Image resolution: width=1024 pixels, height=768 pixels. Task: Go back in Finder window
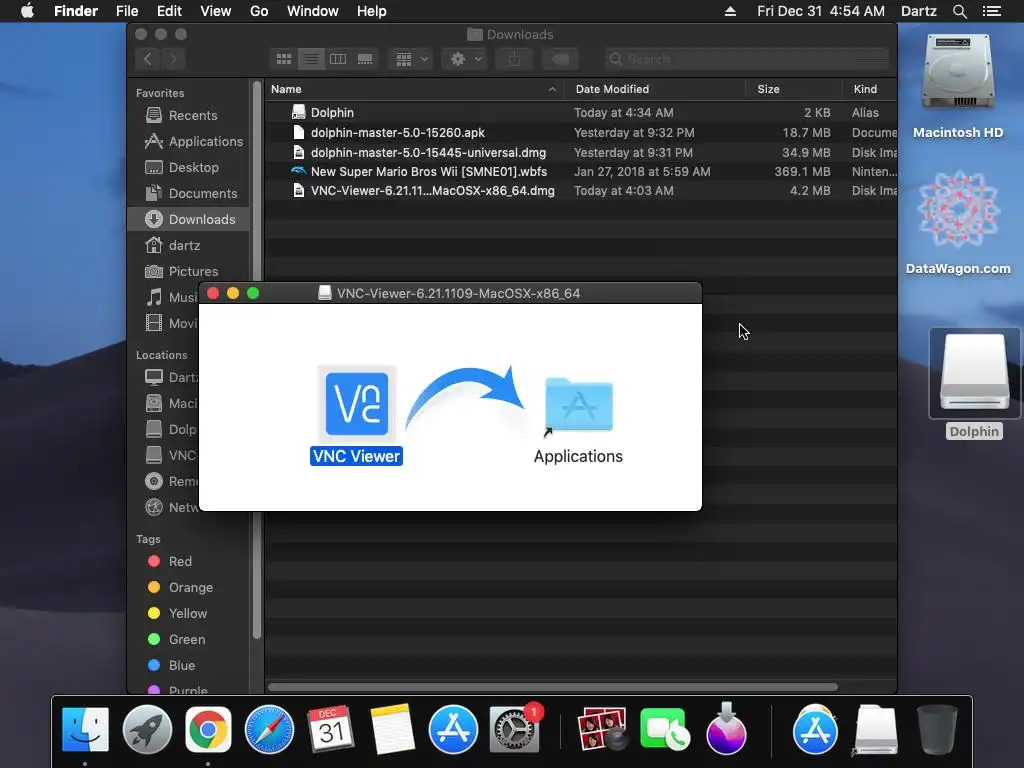148,59
